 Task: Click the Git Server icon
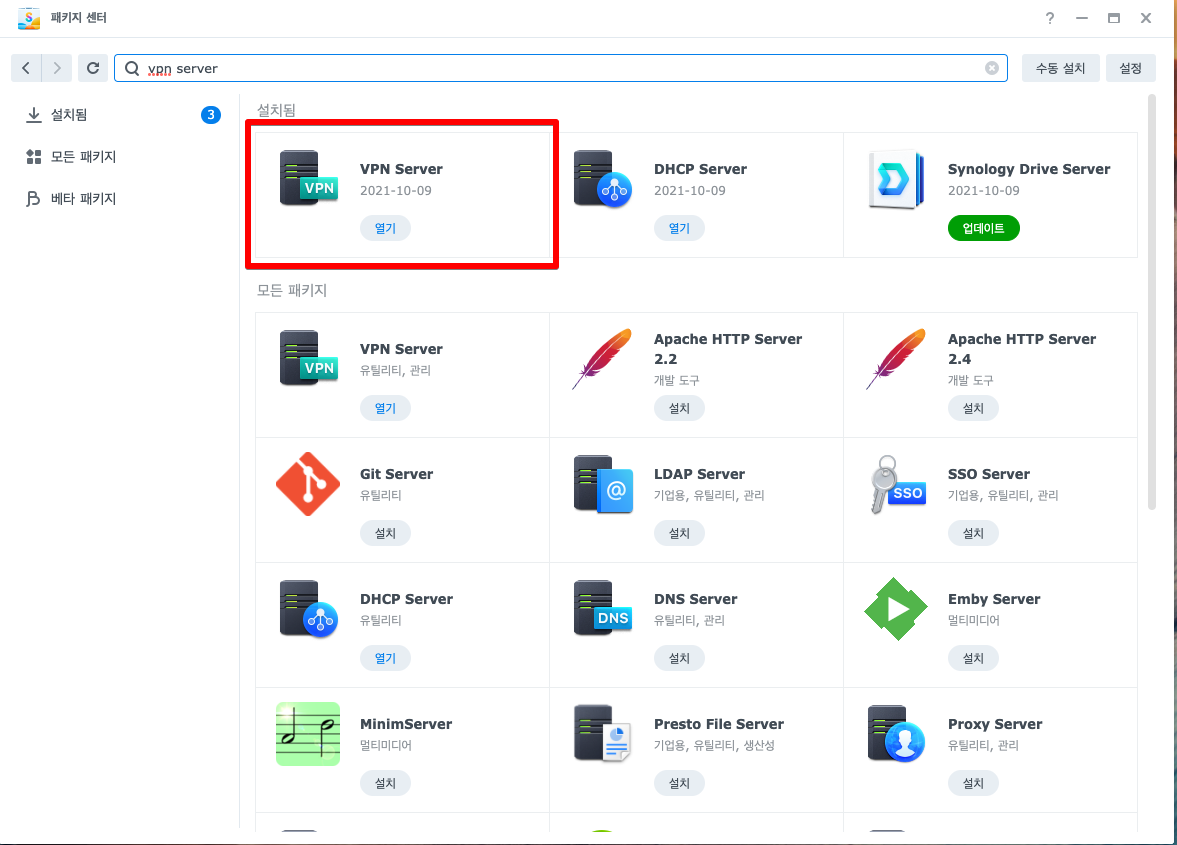click(x=308, y=484)
